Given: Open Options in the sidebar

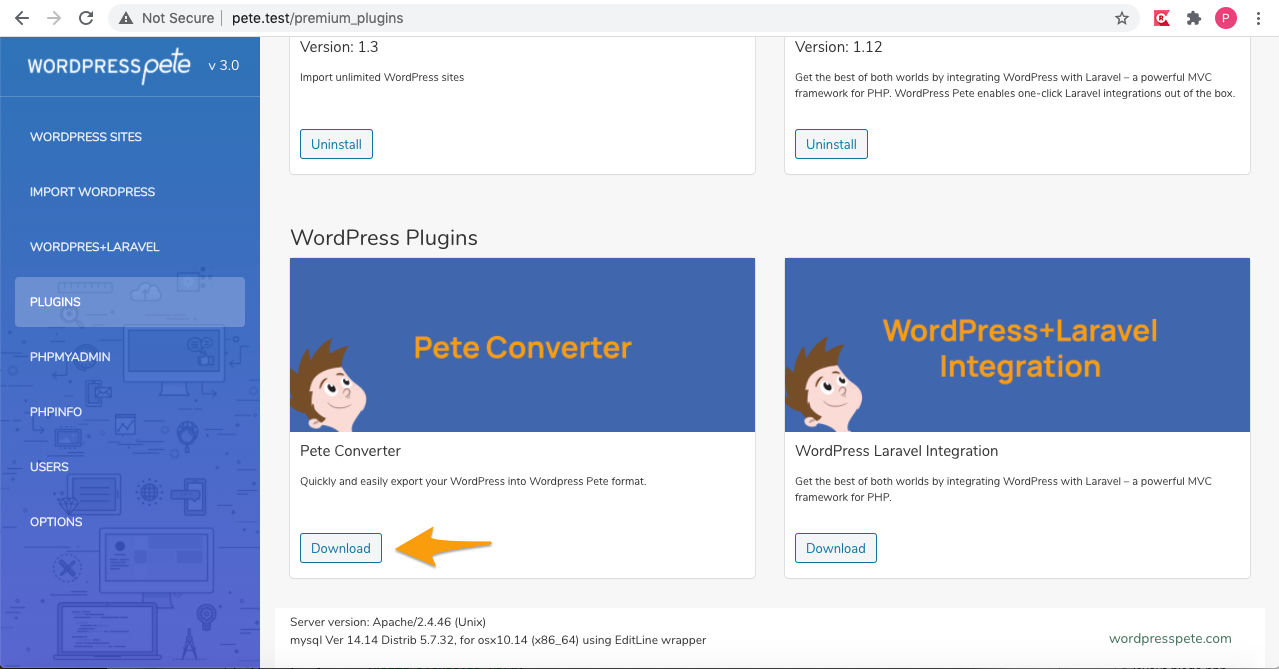Looking at the screenshot, I should click(x=56, y=522).
